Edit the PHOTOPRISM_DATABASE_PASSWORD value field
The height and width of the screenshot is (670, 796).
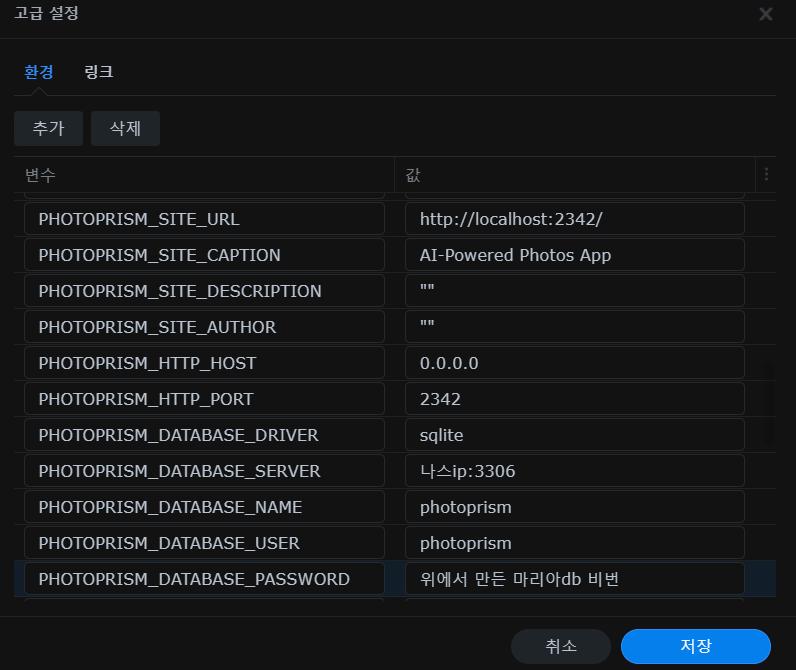click(x=575, y=579)
